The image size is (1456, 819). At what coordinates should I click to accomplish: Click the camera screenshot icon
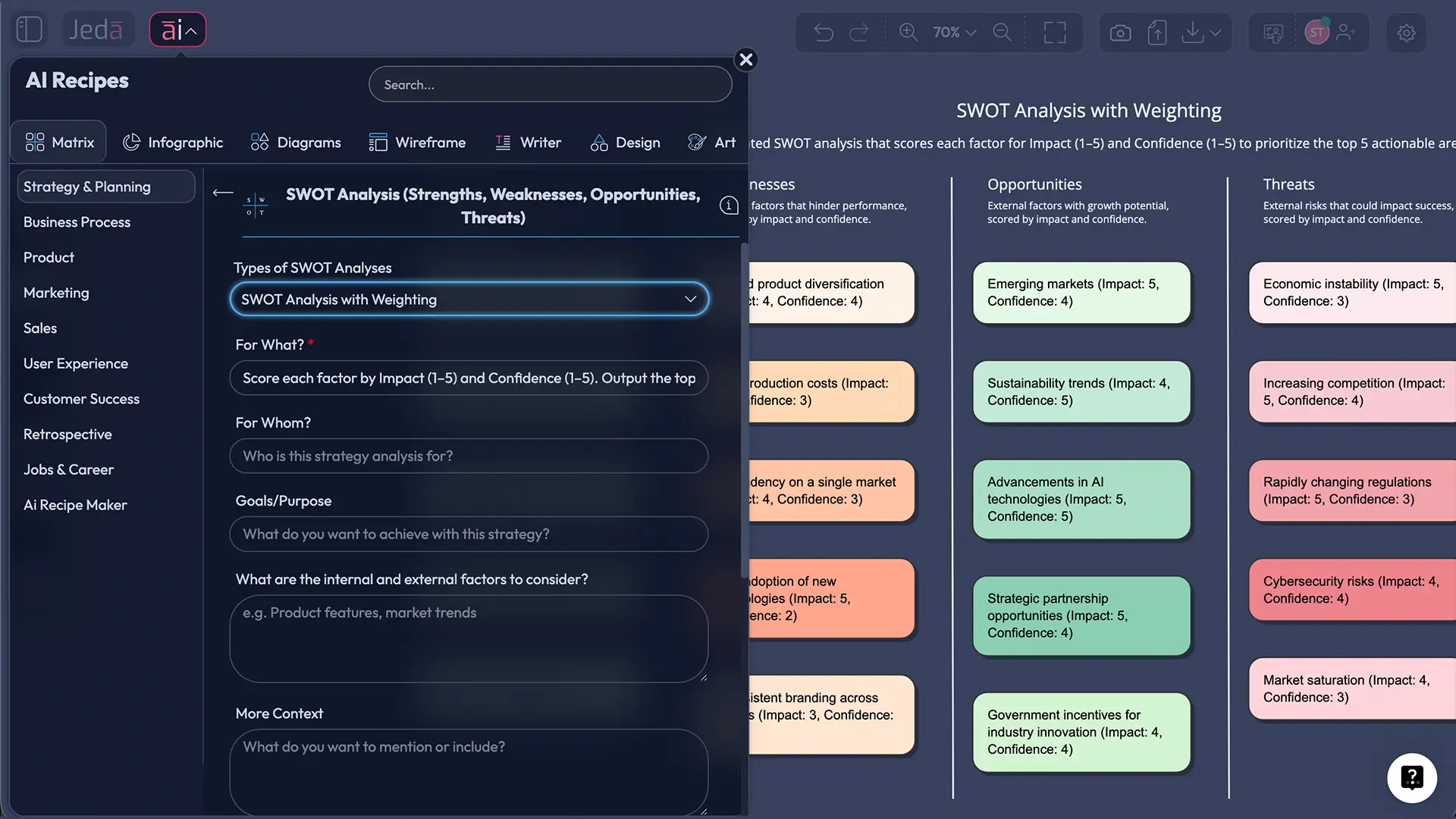coord(1120,33)
